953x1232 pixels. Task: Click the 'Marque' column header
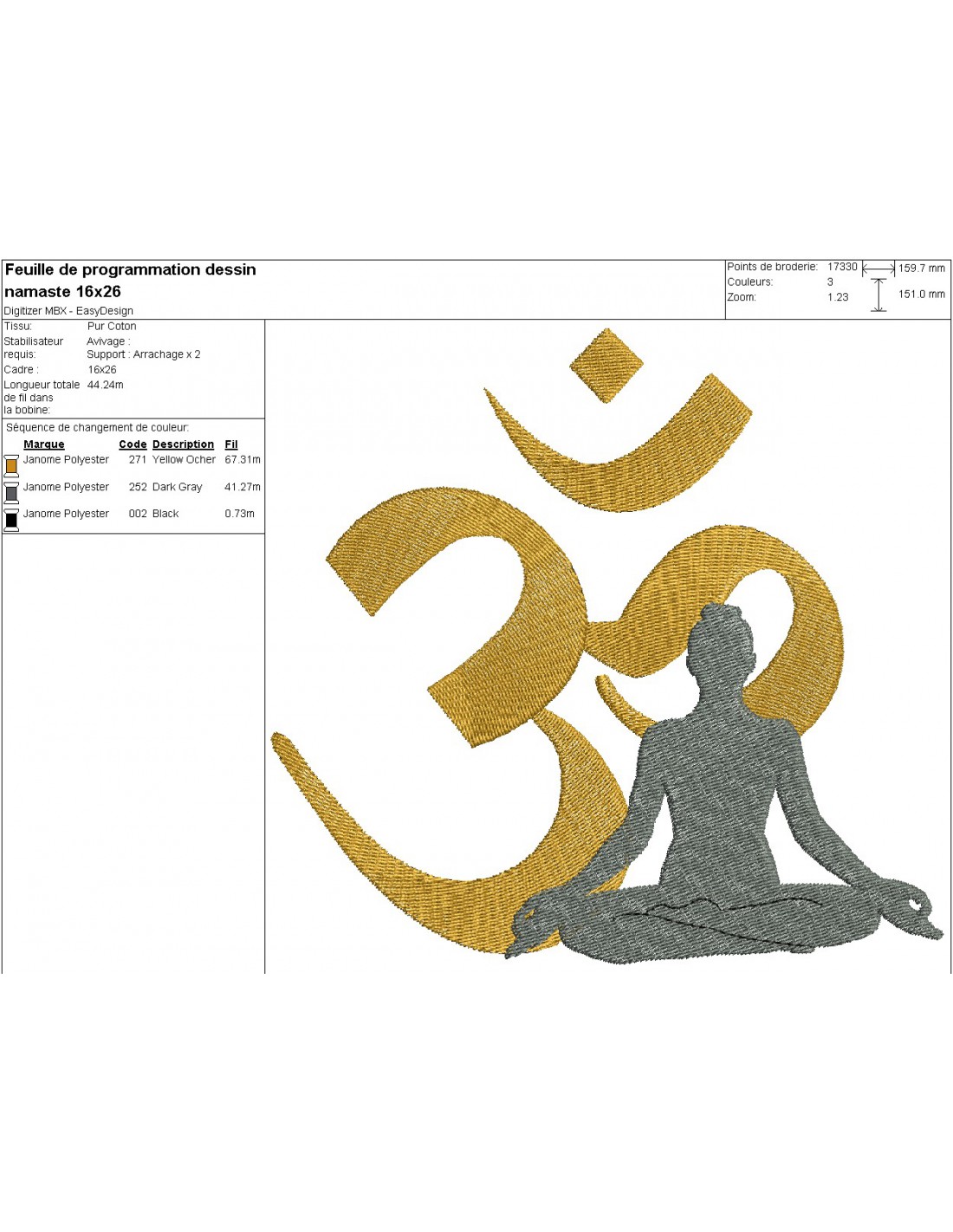(44, 444)
